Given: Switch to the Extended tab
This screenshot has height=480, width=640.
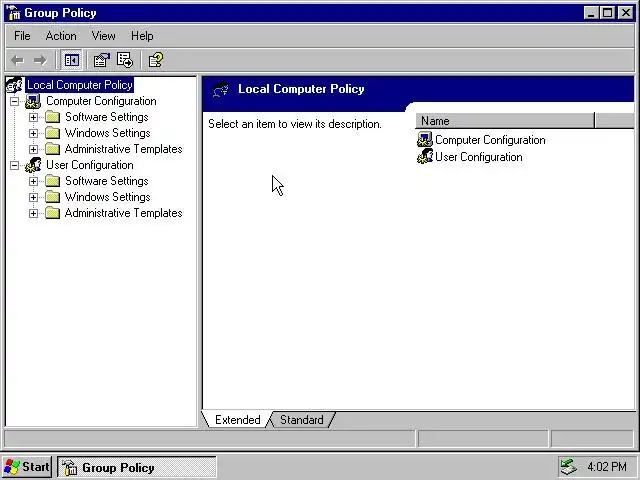Looking at the screenshot, I should (x=238, y=420).
